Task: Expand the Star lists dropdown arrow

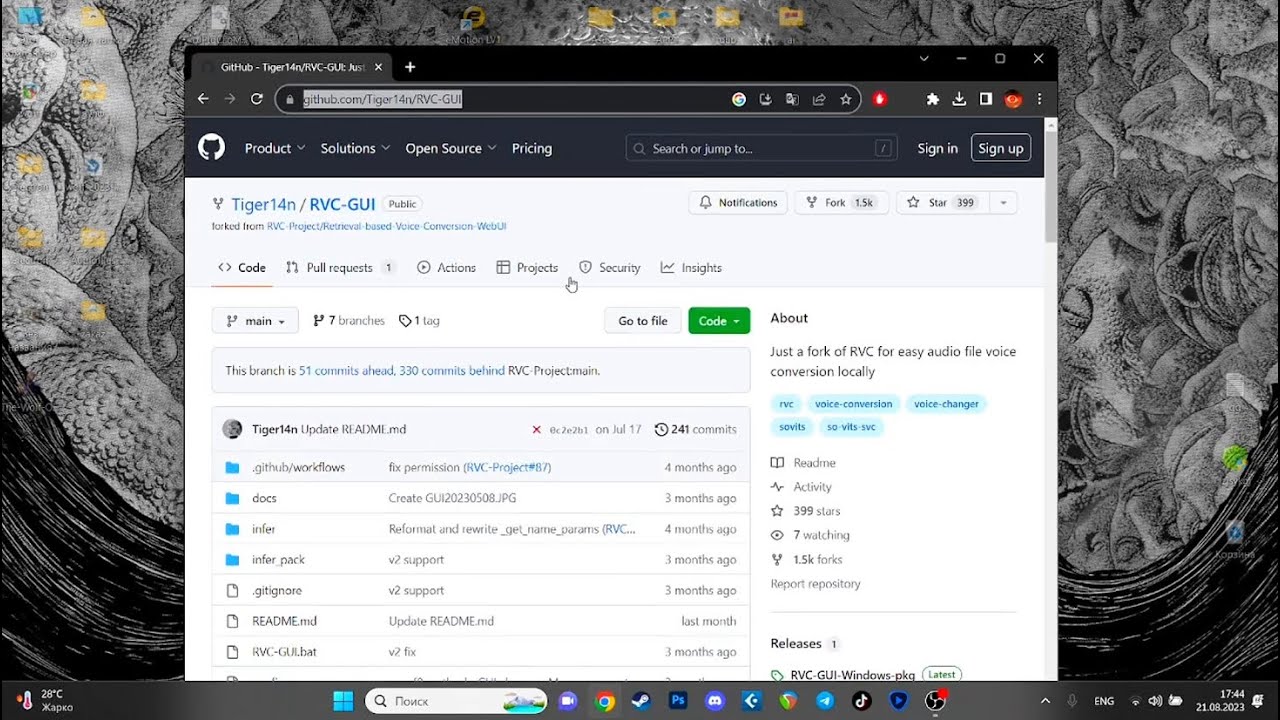Action: tap(1003, 202)
